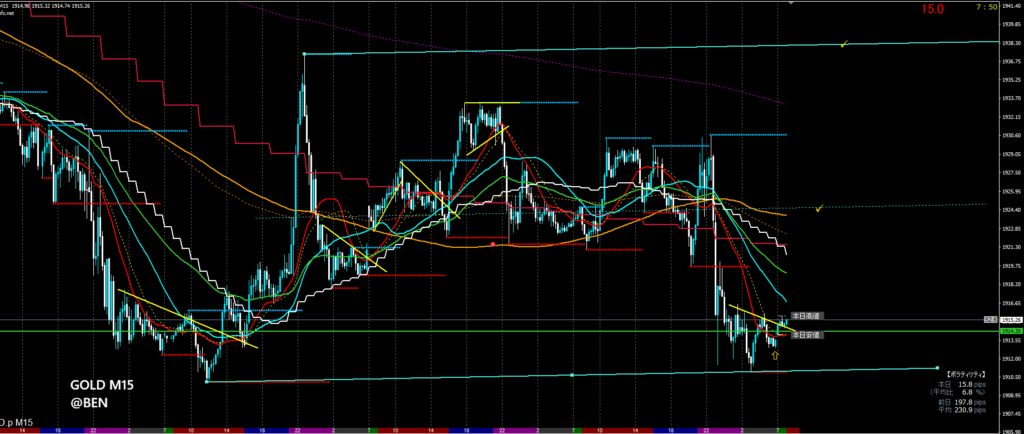Viewport: 1024px width, 434px height.
Task: Select the cyan anchor point at the spike high
Action: click(304, 54)
